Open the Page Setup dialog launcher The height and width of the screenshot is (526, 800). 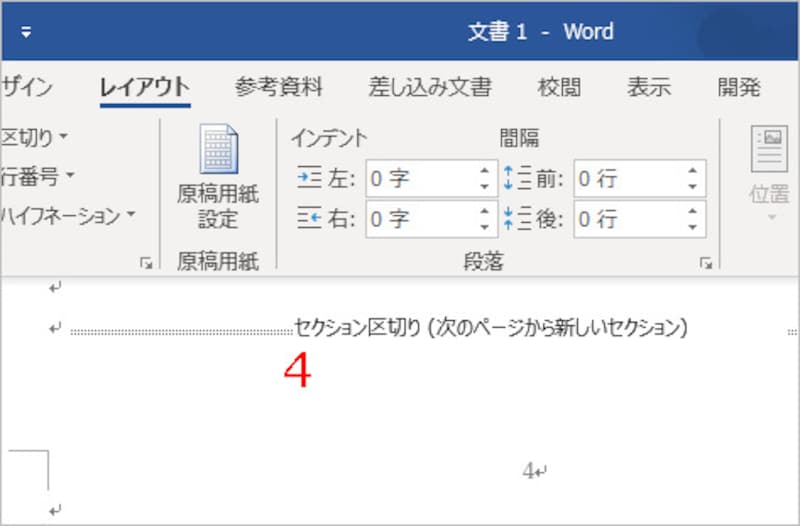147,263
